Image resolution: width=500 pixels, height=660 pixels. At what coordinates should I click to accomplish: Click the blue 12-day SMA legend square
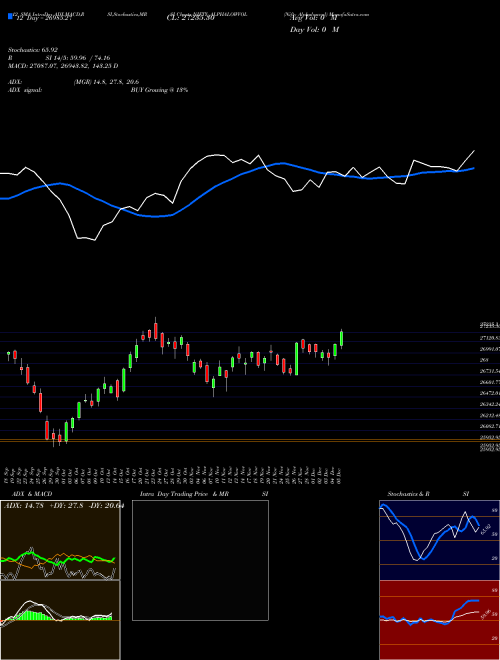[10, 17]
